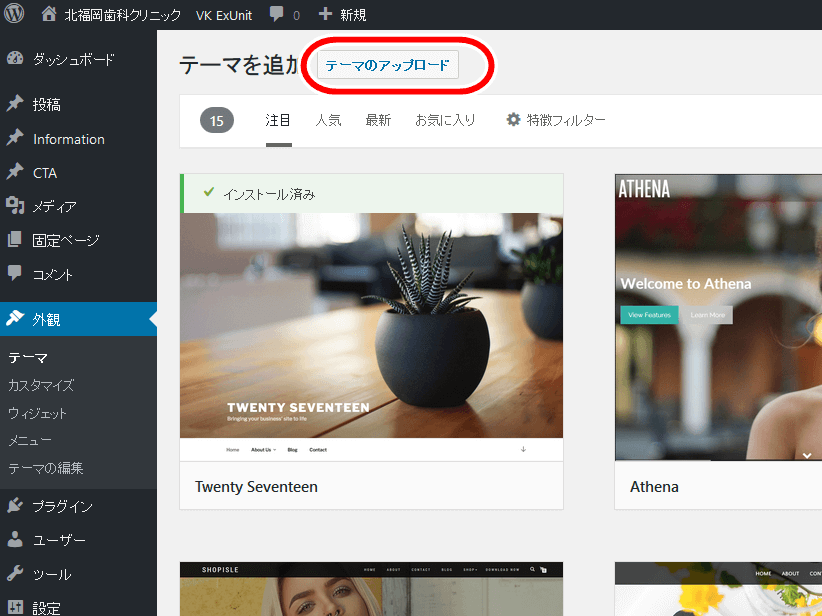Open メディア in the sidebar menu
The width and height of the screenshot is (822, 616).
pyautogui.click(x=55, y=207)
